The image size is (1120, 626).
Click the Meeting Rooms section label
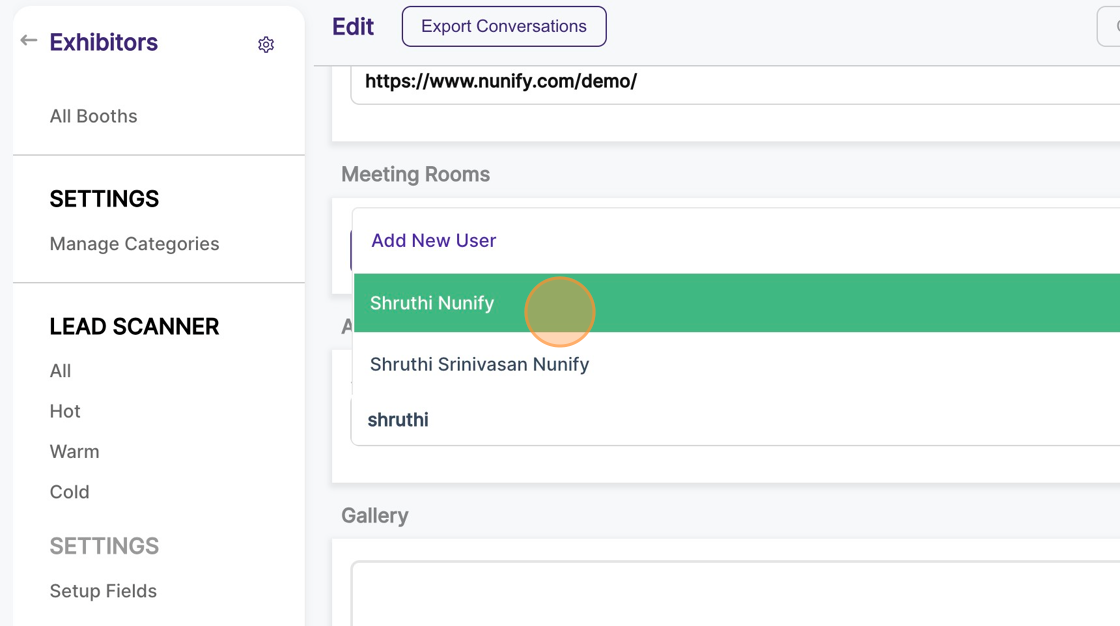tap(416, 174)
